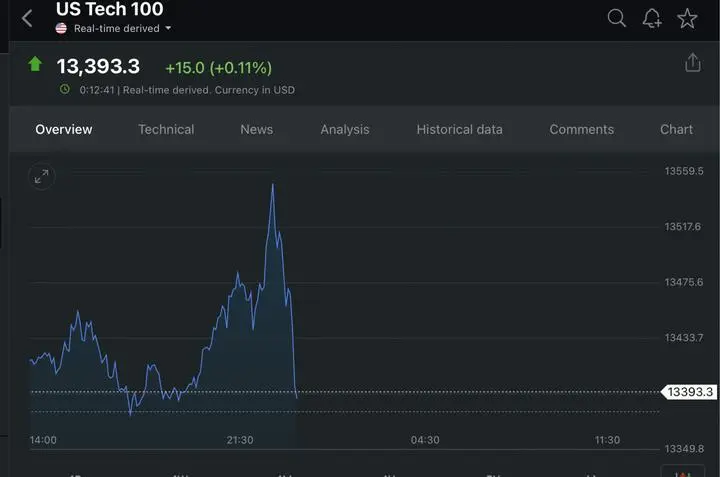This screenshot has height=477, width=720.
Task: Create an alert with the bell plus icon
Action: [652, 18]
